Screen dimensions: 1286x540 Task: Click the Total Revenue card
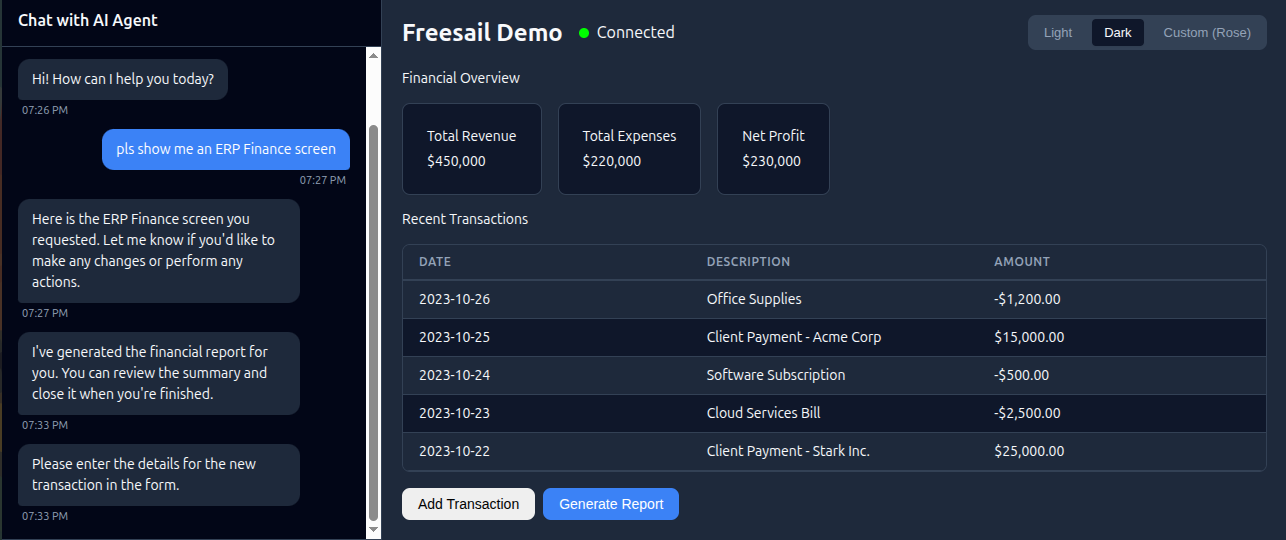[471, 148]
